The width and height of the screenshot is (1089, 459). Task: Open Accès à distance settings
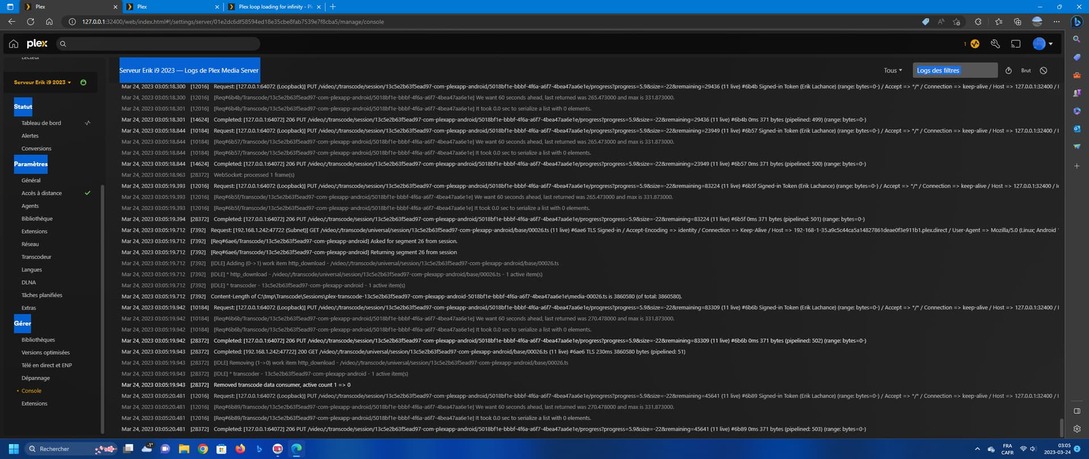pyautogui.click(x=42, y=193)
